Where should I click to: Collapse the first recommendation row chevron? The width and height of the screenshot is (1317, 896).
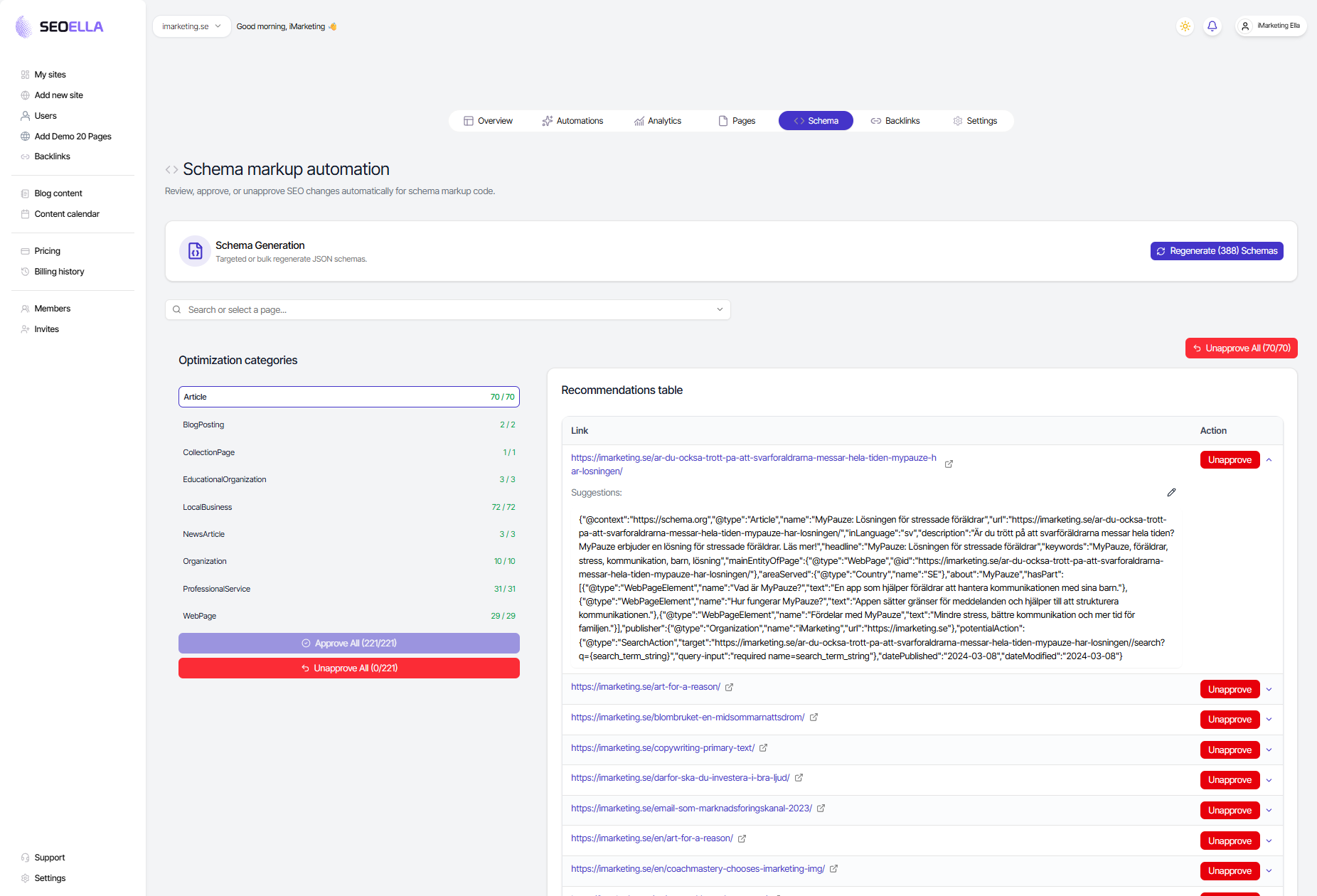click(x=1269, y=460)
